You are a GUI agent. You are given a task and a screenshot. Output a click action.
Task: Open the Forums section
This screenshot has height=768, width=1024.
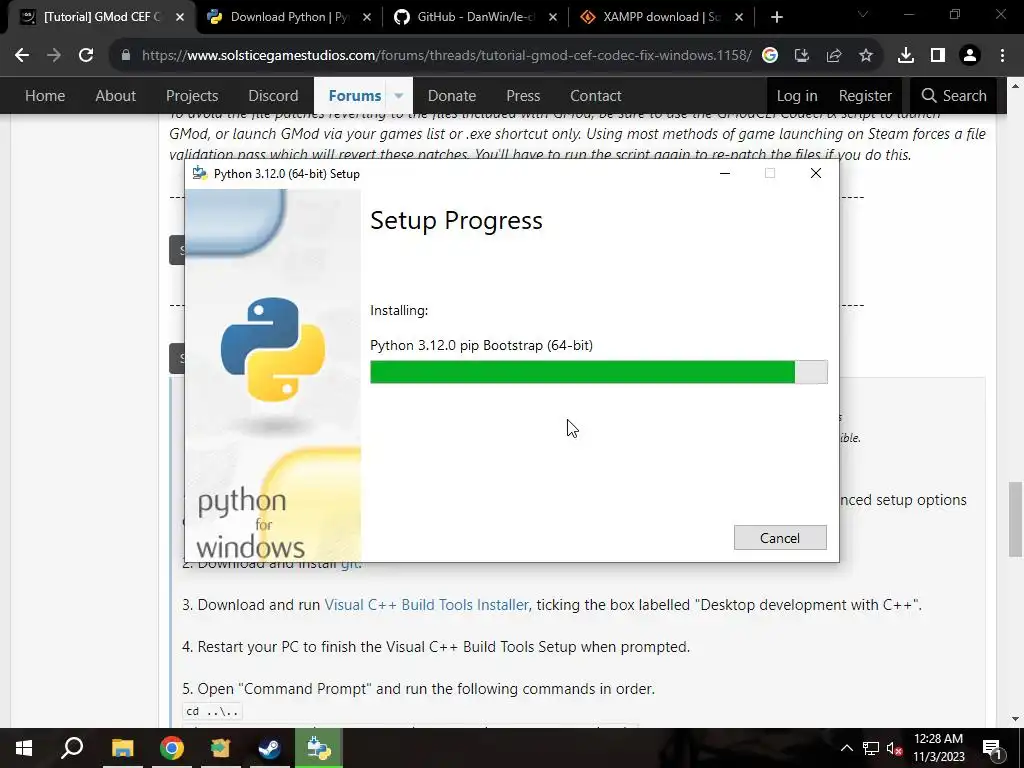pyautogui.click(x=355, y=95)
